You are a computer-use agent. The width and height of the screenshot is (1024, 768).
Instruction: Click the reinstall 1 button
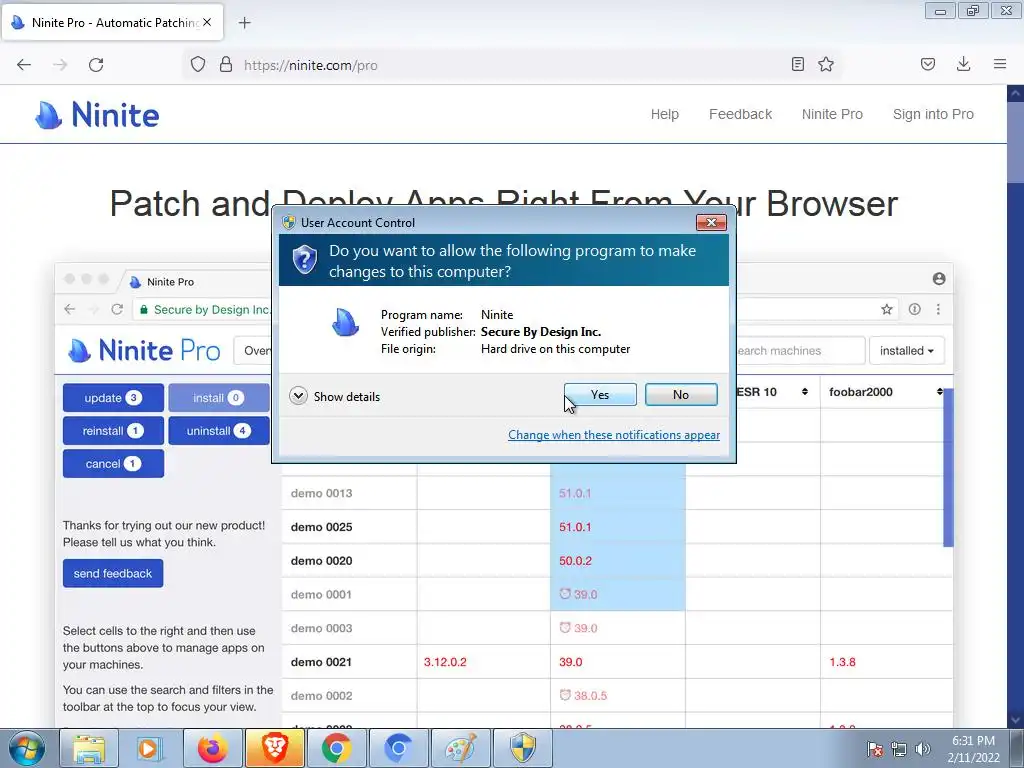click(x=113, y=431)
